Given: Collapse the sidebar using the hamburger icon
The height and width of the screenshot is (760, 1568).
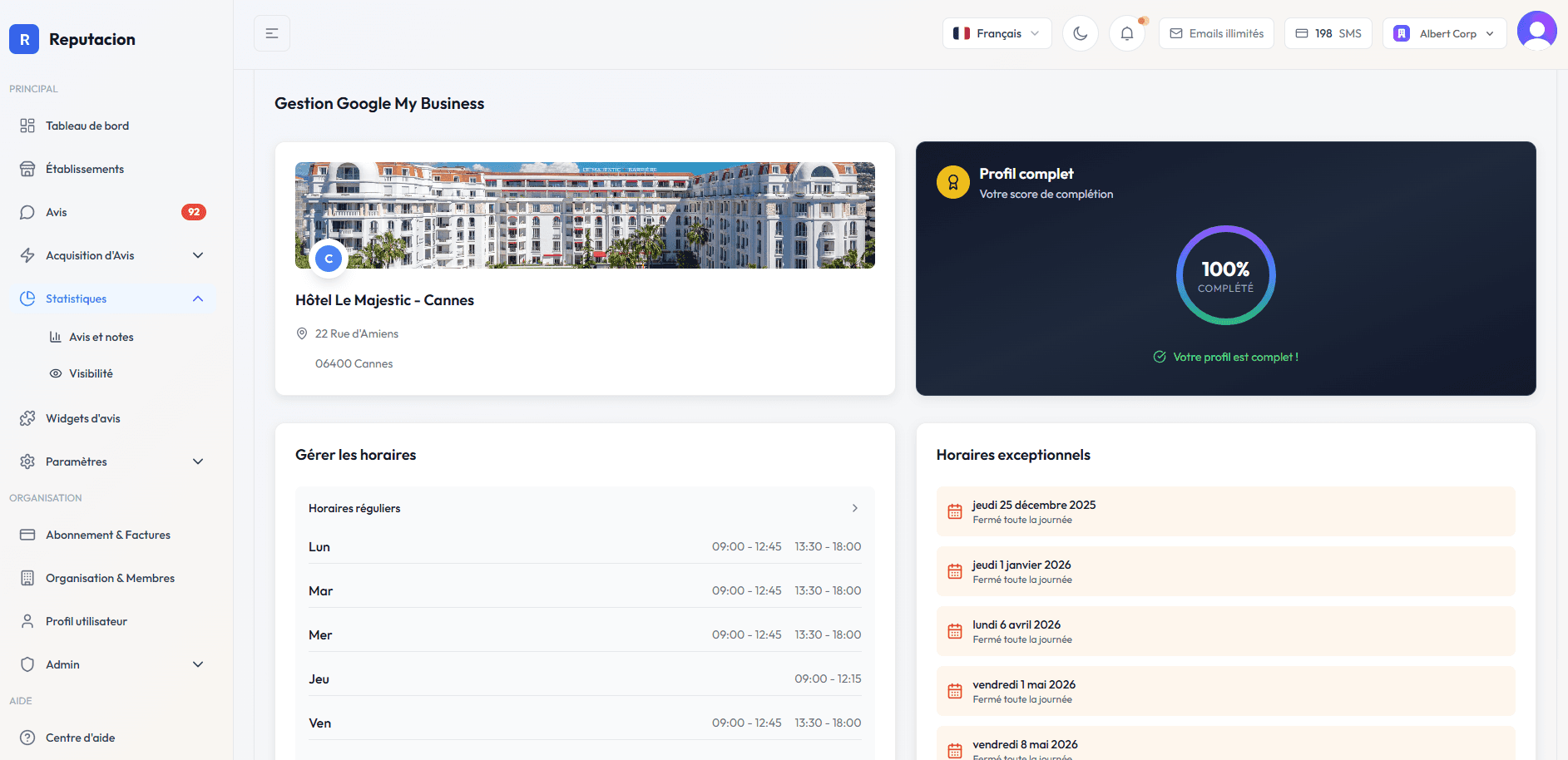Looking at the screenshot, I should point(271,32).
